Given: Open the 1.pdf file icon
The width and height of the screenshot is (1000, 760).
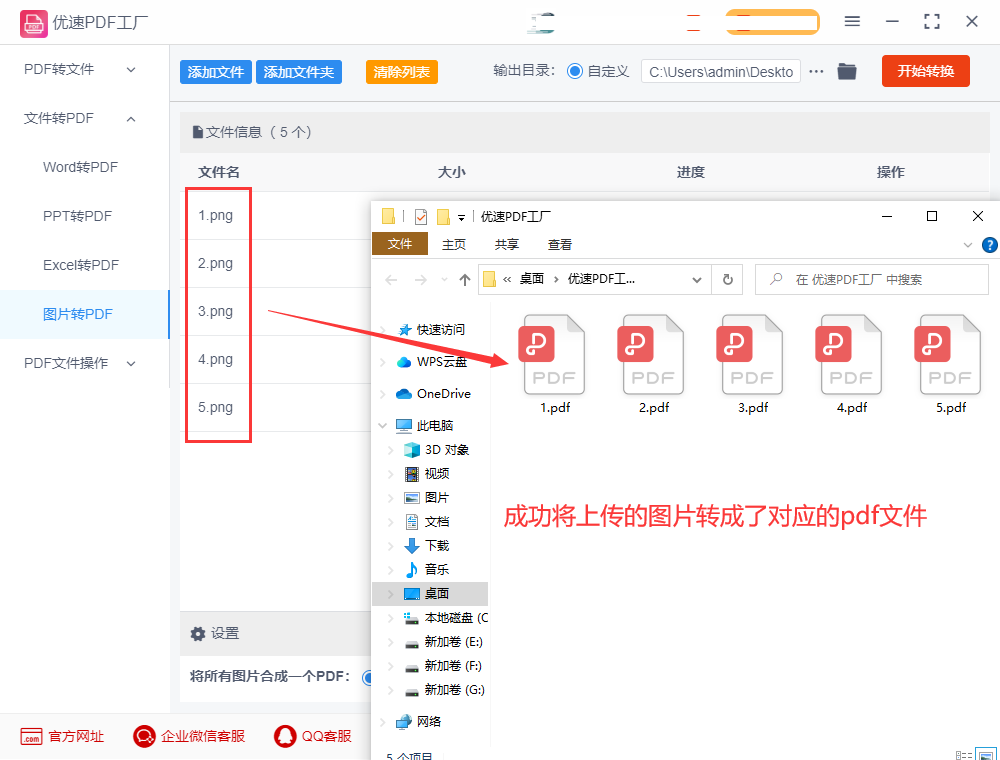Looking at the screenshot, I should (554, 354).
